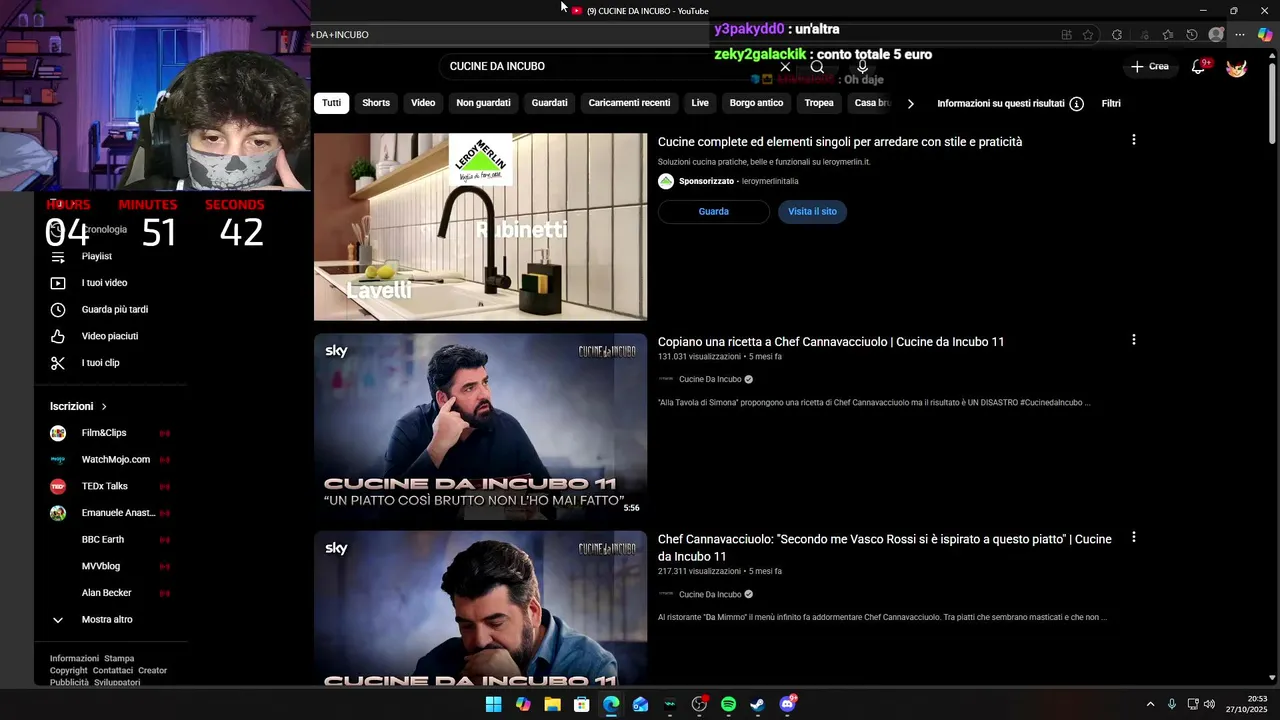The image size is (1280, 720).
Task: Start voice search with the microphone icon
Action: 862,67
